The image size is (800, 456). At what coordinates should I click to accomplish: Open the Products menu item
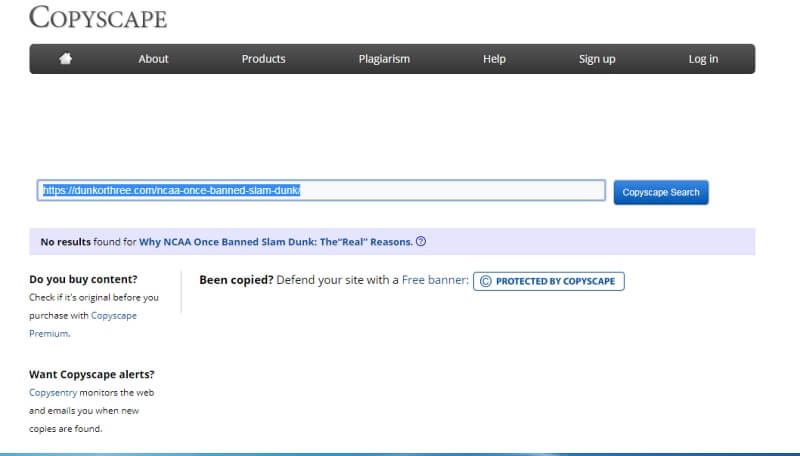[263, 59]
